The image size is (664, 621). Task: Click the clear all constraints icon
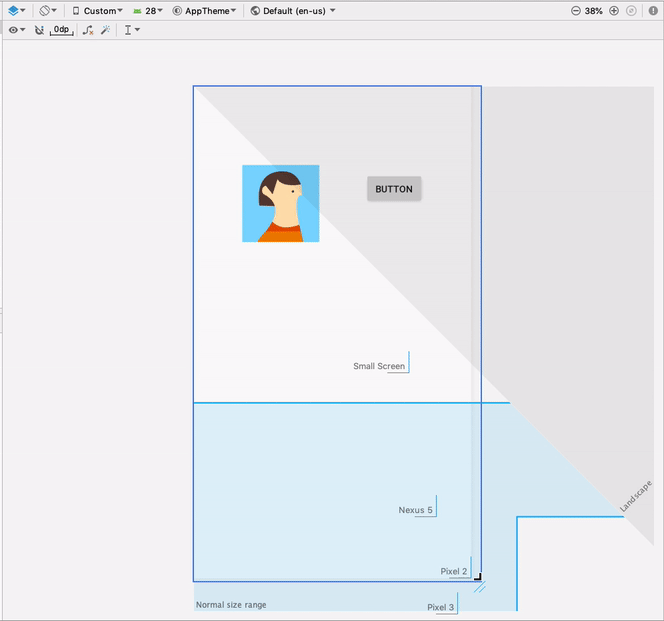tap(88, 30)
